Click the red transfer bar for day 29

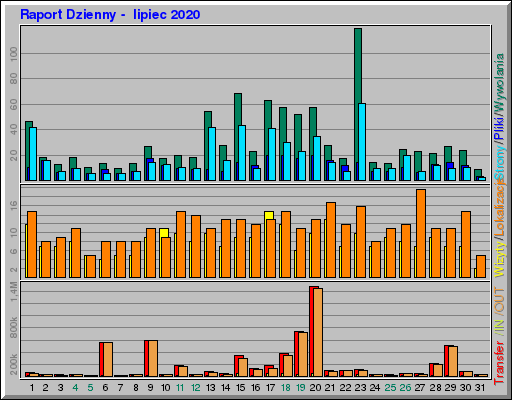click(446, 361)
